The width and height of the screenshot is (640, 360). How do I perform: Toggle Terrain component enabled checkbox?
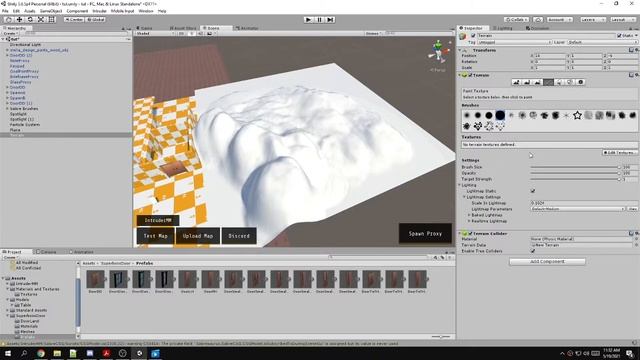(x=470, y=75)
